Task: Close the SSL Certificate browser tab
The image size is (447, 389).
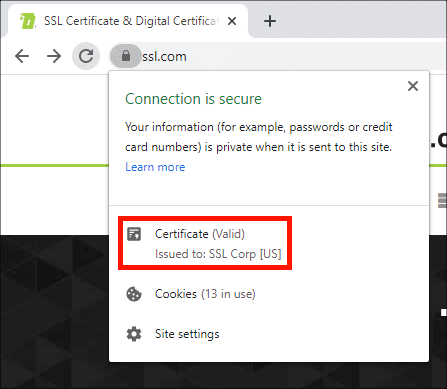Action: tap(232, 21)
